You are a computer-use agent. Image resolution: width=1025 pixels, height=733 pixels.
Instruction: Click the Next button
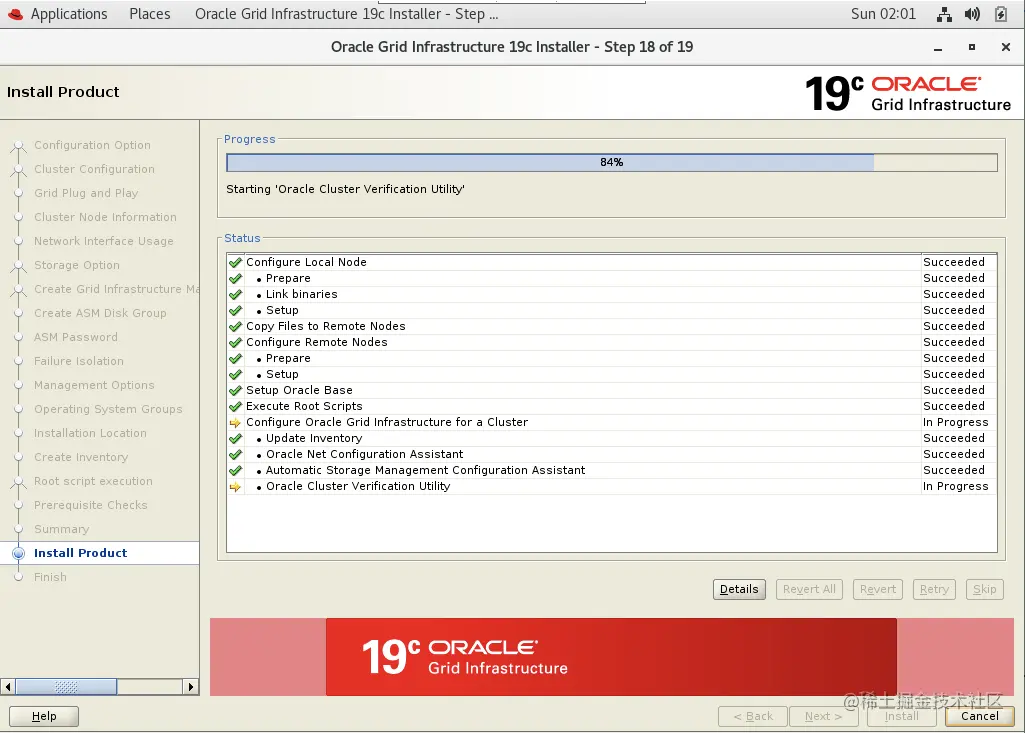pos(823,716)
